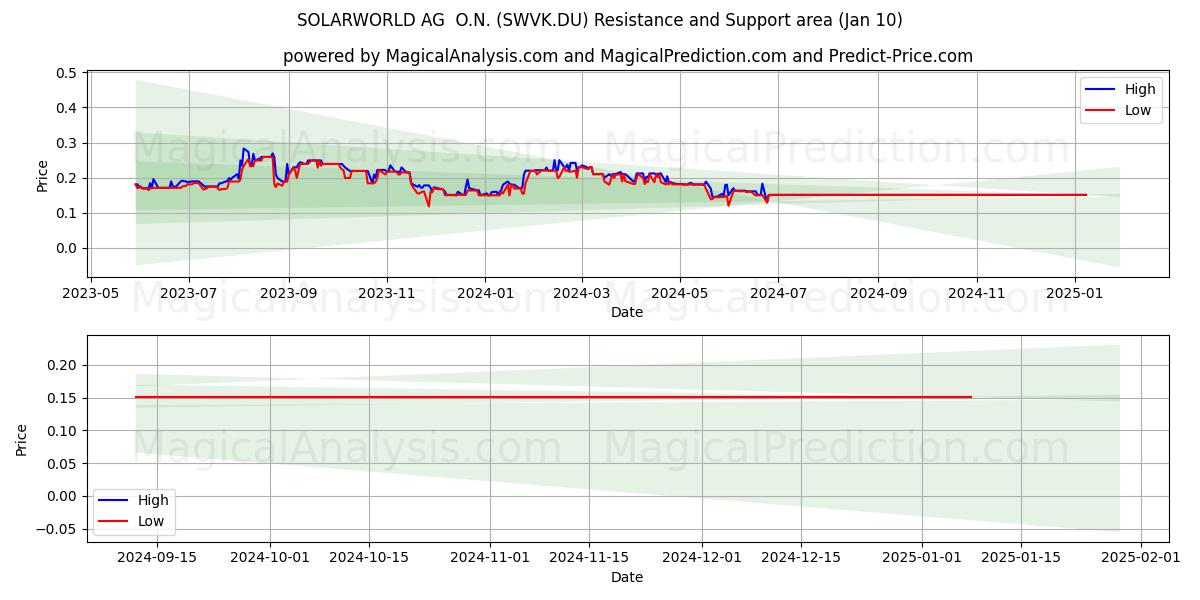Click the '2024-11' x-axis label in the top chart

[976, 294]
